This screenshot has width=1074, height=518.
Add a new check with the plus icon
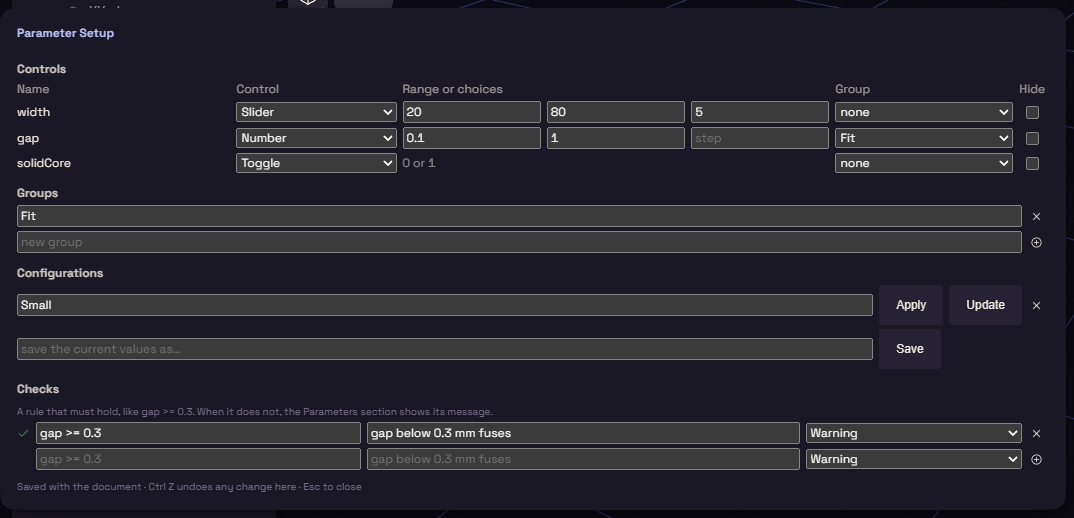(x=1036, y=460)
